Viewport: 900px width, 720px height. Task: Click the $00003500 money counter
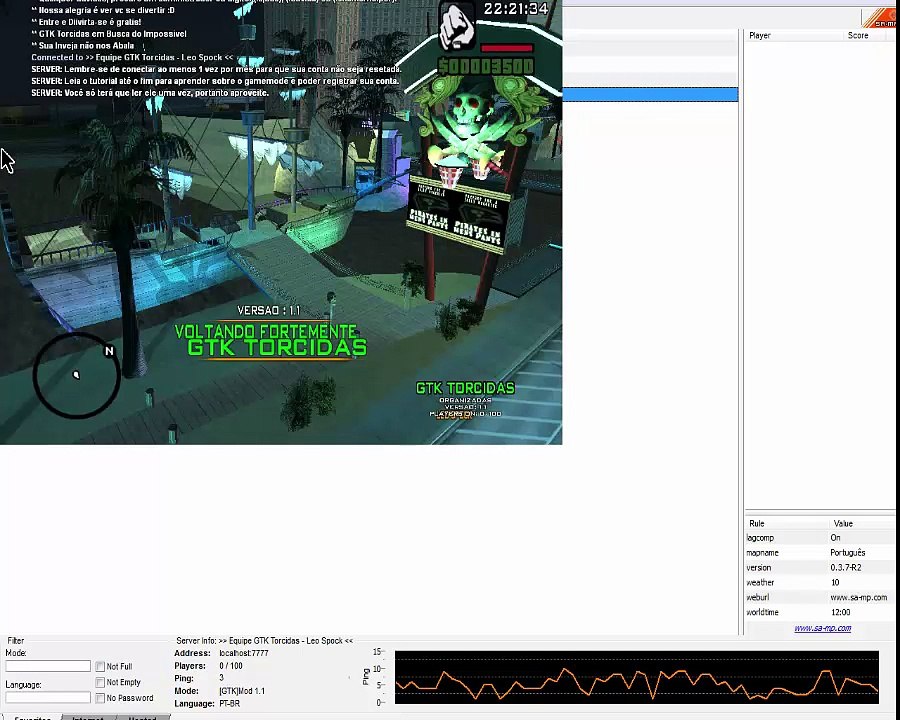486,67
